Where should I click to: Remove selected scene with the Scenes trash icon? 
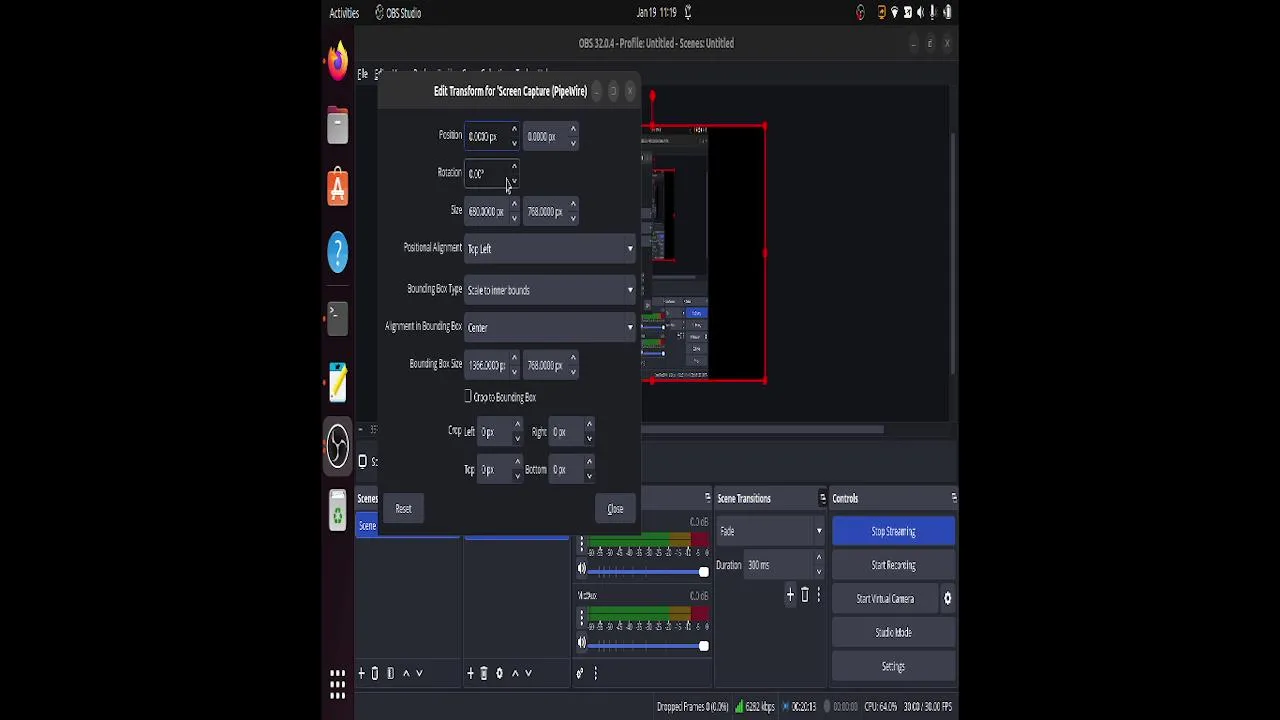click(x=375, y=673)
